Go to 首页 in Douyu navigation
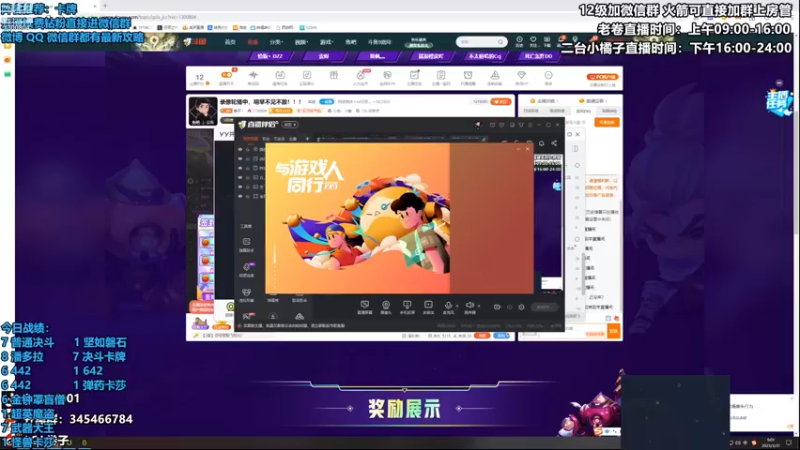800x450 pixels. (230, 42)
